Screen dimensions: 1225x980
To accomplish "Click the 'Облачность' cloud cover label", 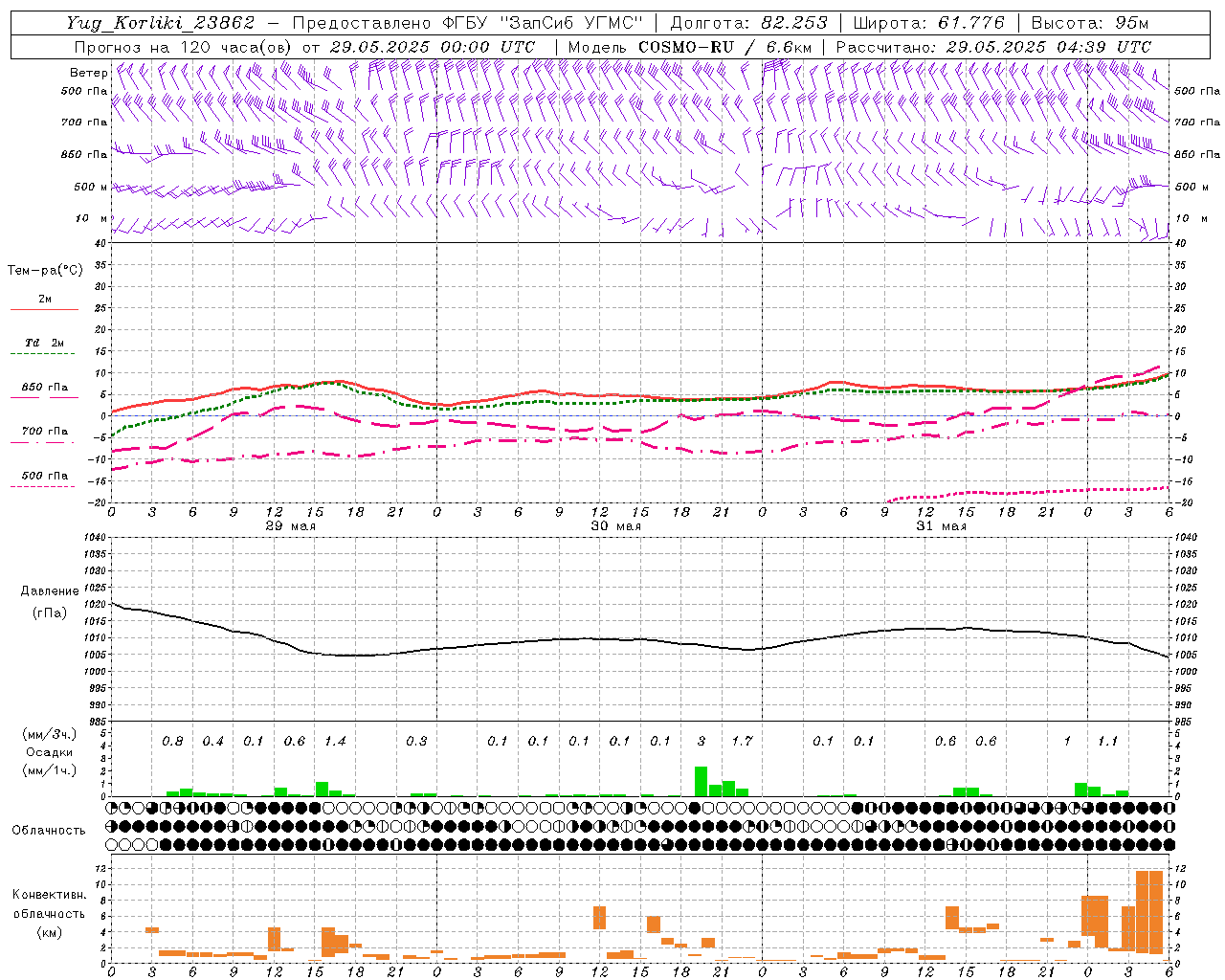I will (49, 831).
